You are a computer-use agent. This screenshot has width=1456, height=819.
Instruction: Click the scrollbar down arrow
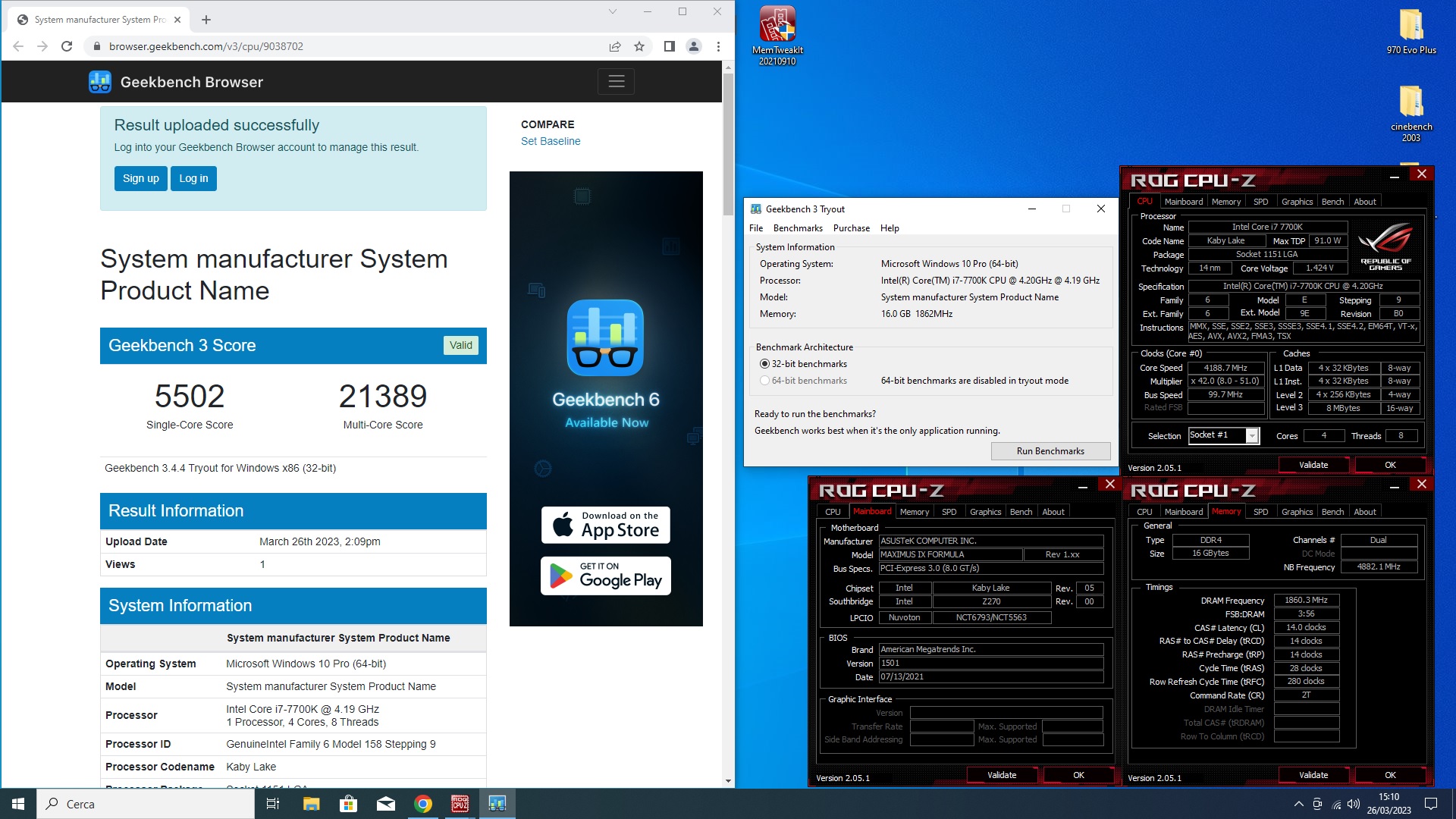[x=728, y=781]
